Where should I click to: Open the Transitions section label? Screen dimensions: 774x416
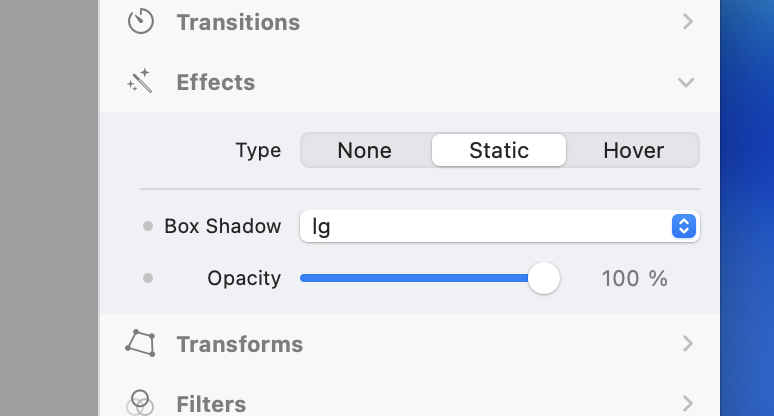[x=238, y=22]
